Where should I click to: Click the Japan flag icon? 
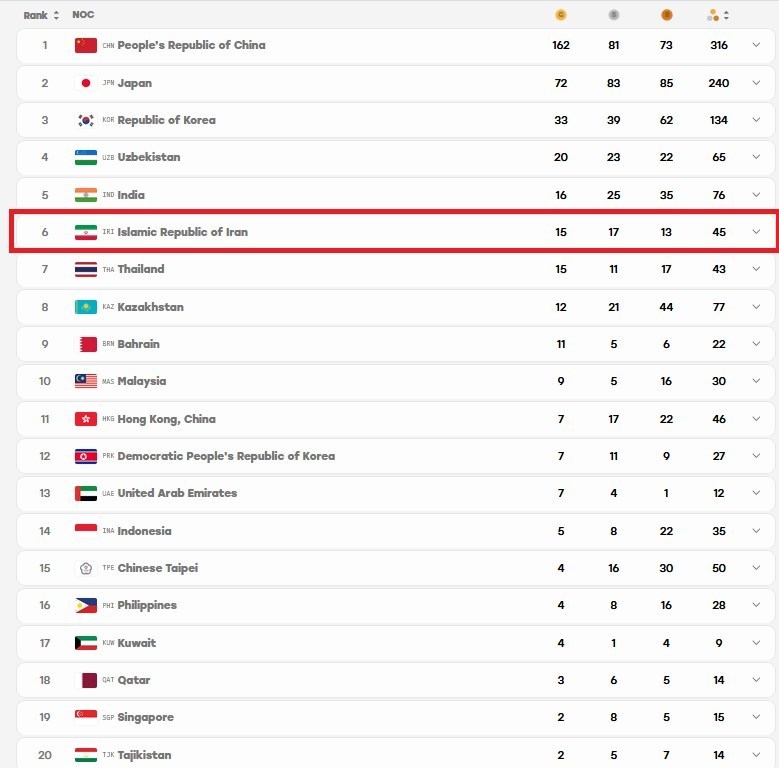(85, 83)
